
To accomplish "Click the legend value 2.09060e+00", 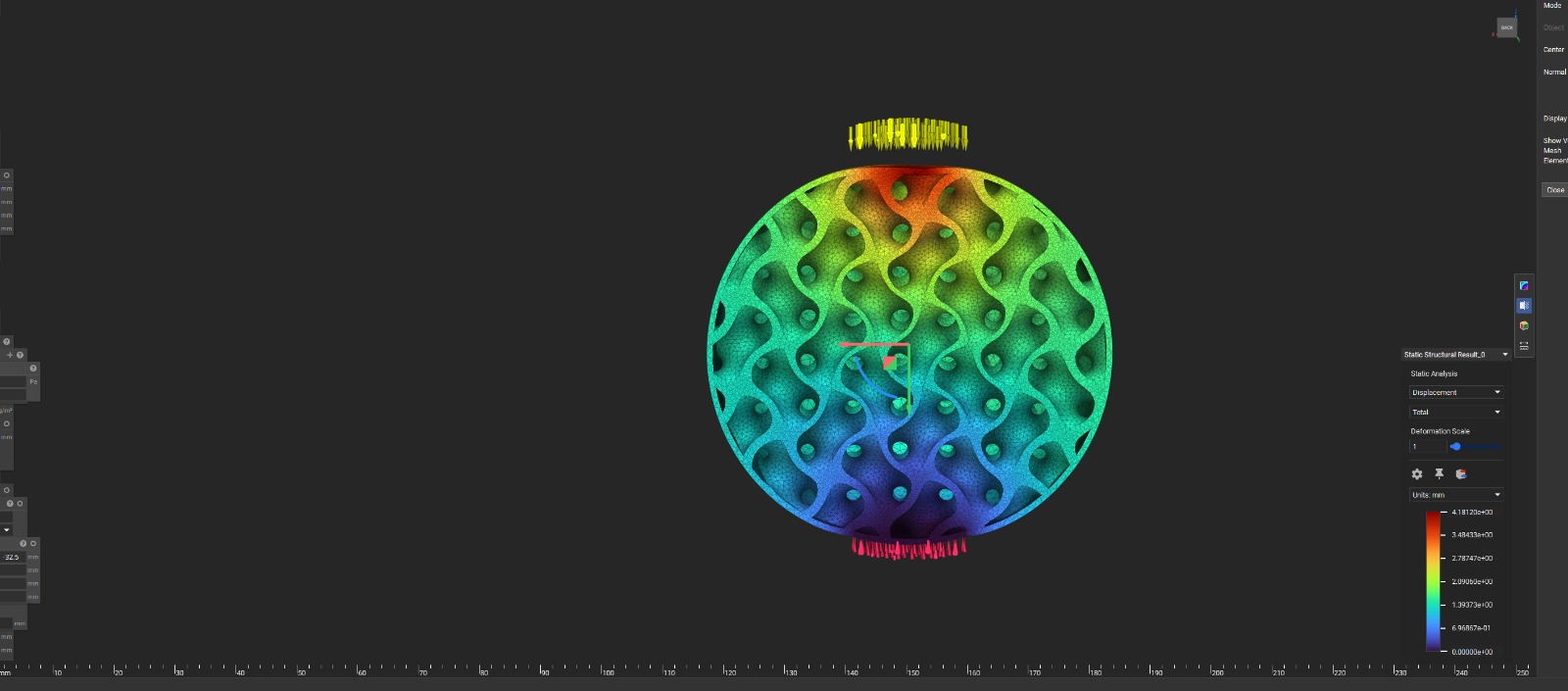I will click(x=1472, y=582).
